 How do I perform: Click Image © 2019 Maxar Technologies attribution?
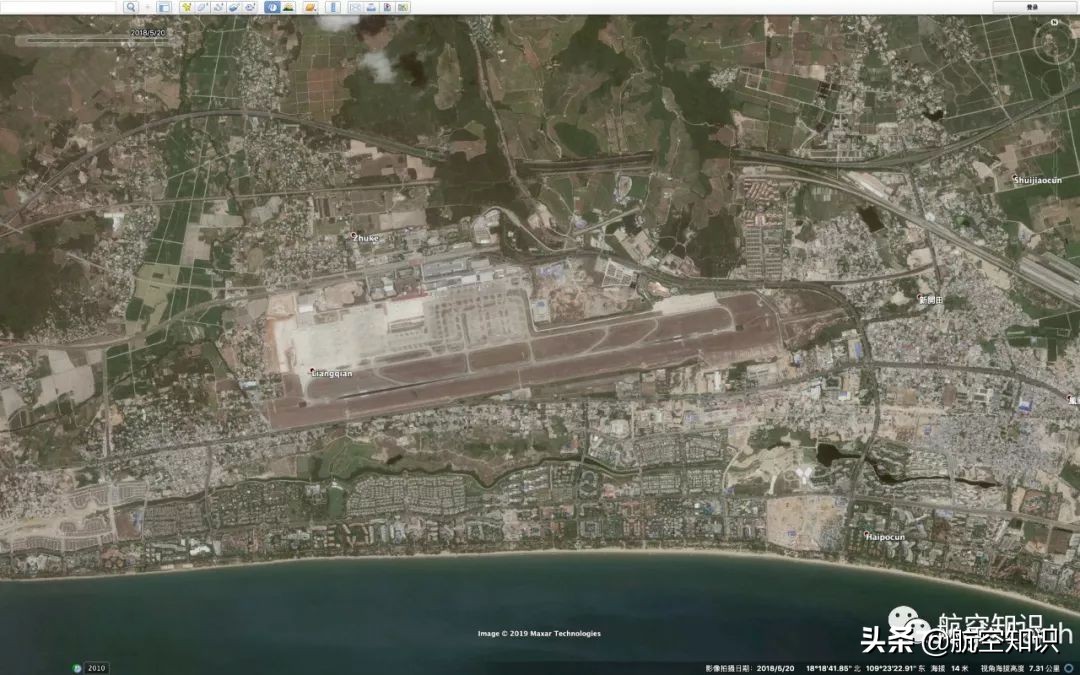point(539,634)
